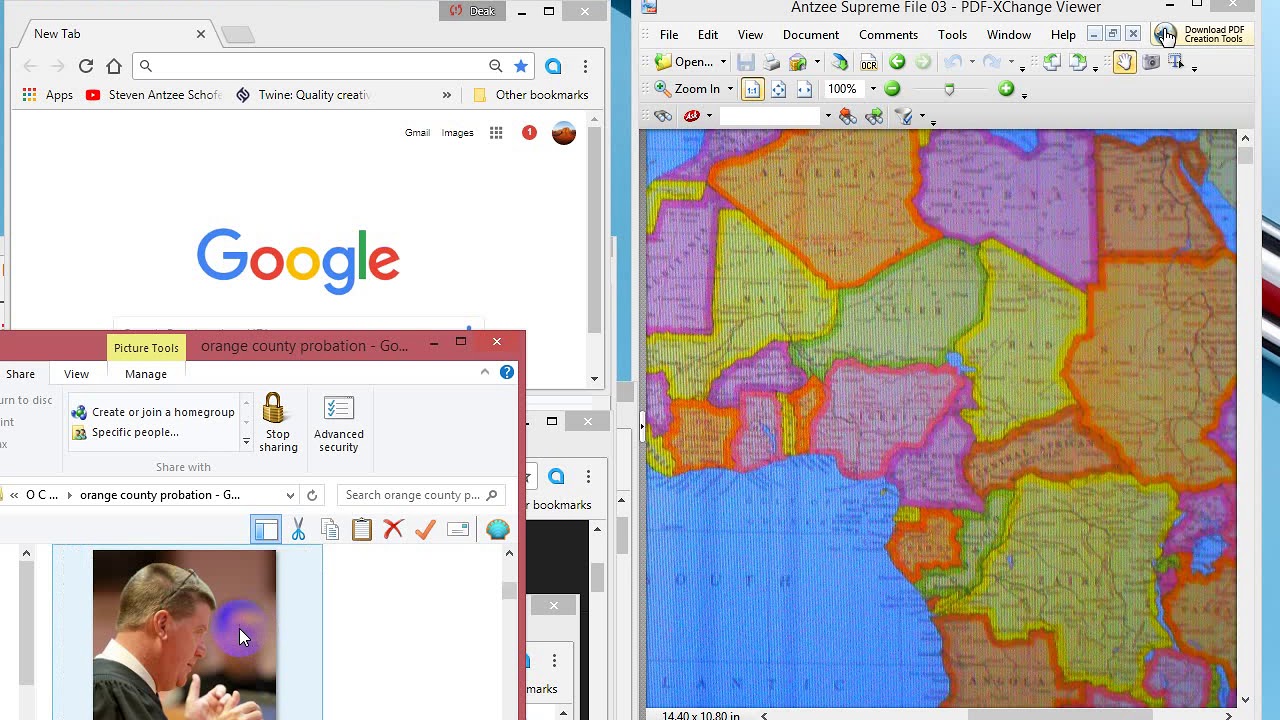Open the File menu in PDF-XChange
The width and height of the screenshot is (1280, 720).
pos(669,35)
